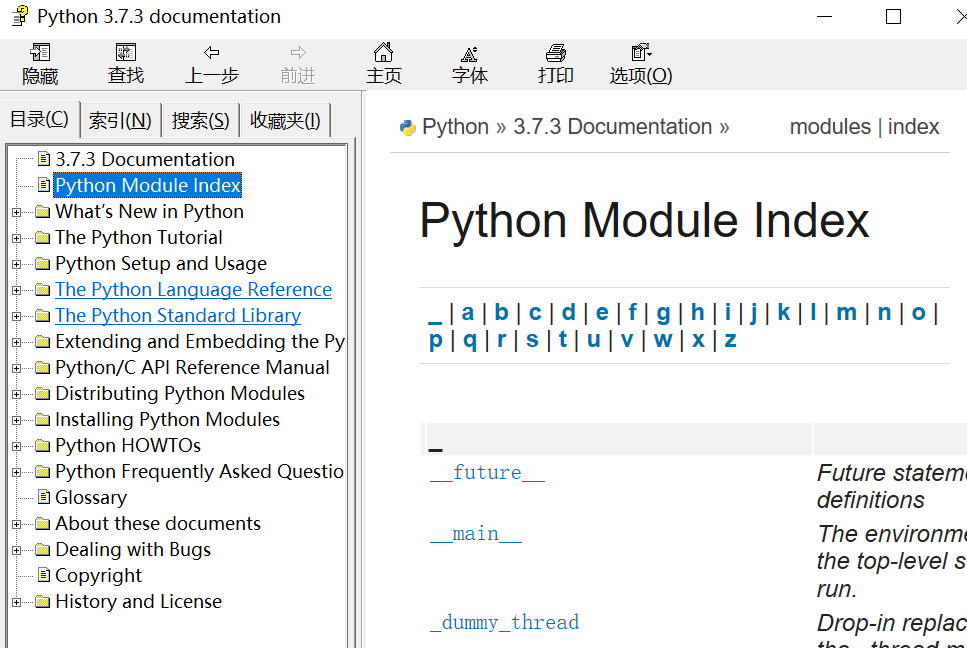
Task: Click the Find (查找) toolbar icon
Action: pos(126,64)
